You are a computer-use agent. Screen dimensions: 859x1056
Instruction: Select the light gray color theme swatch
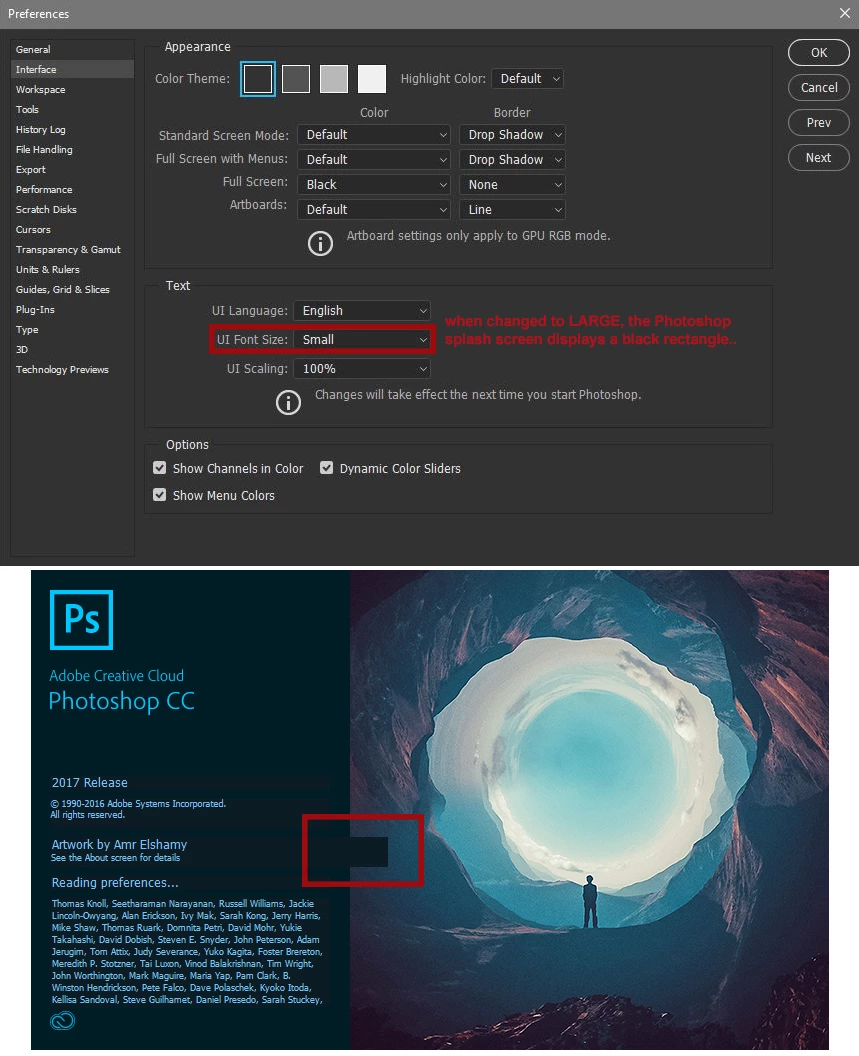(x=334, y=79)
